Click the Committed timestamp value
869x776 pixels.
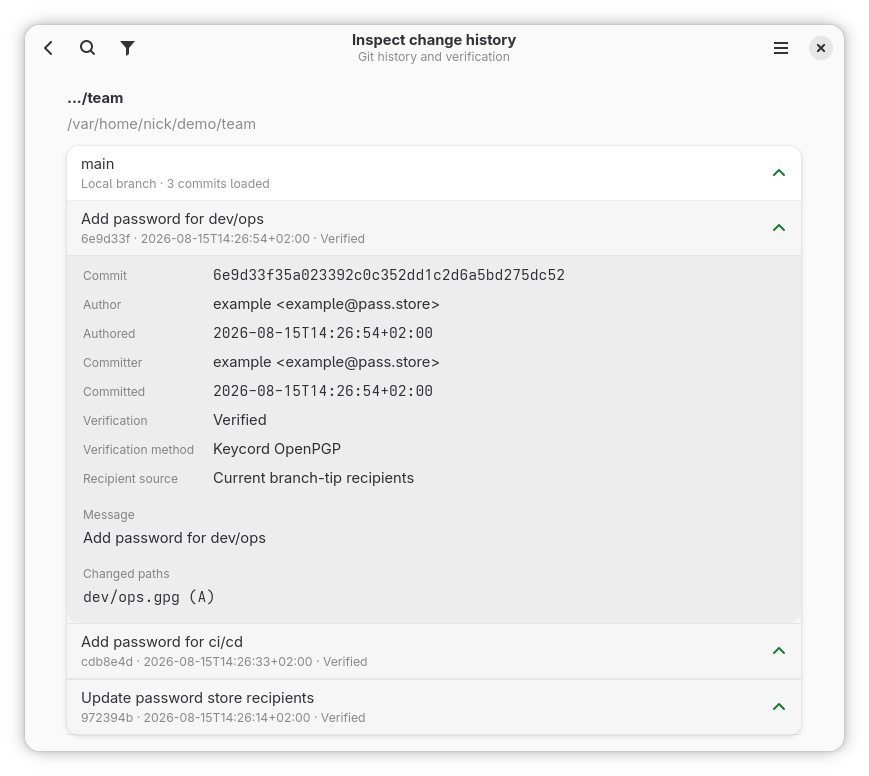323,391
